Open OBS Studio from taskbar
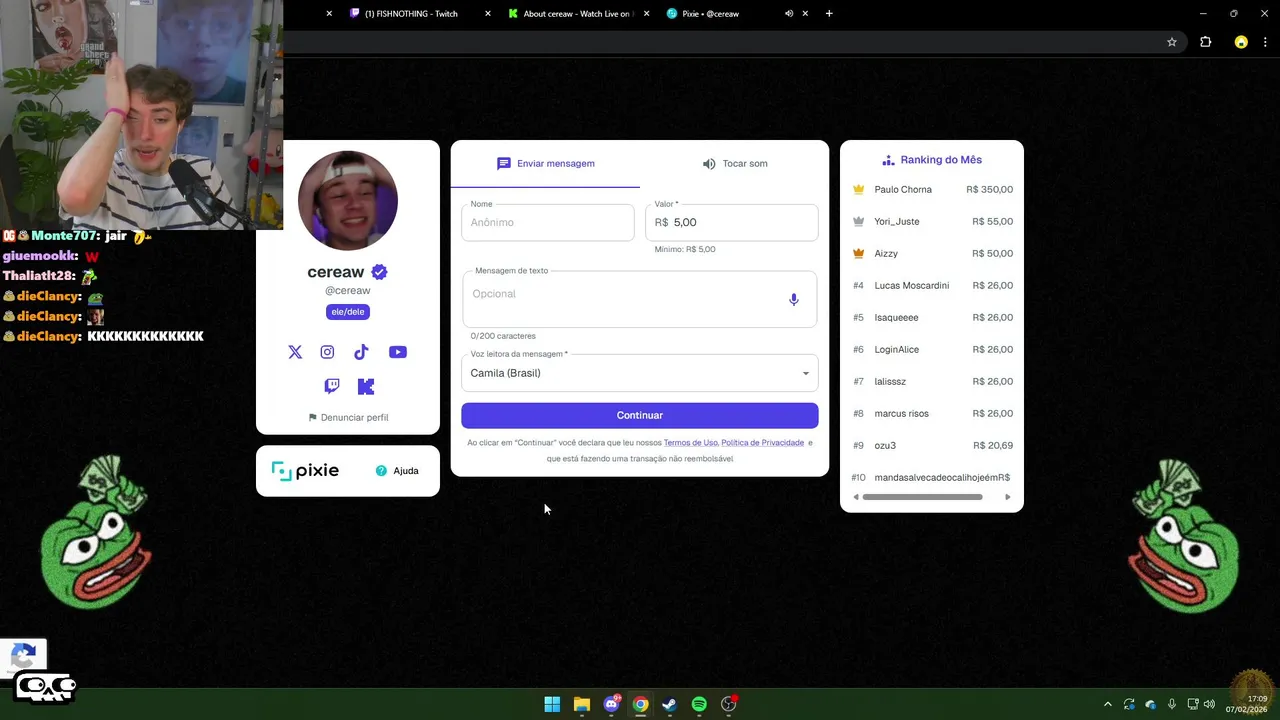 coord(729,704)
